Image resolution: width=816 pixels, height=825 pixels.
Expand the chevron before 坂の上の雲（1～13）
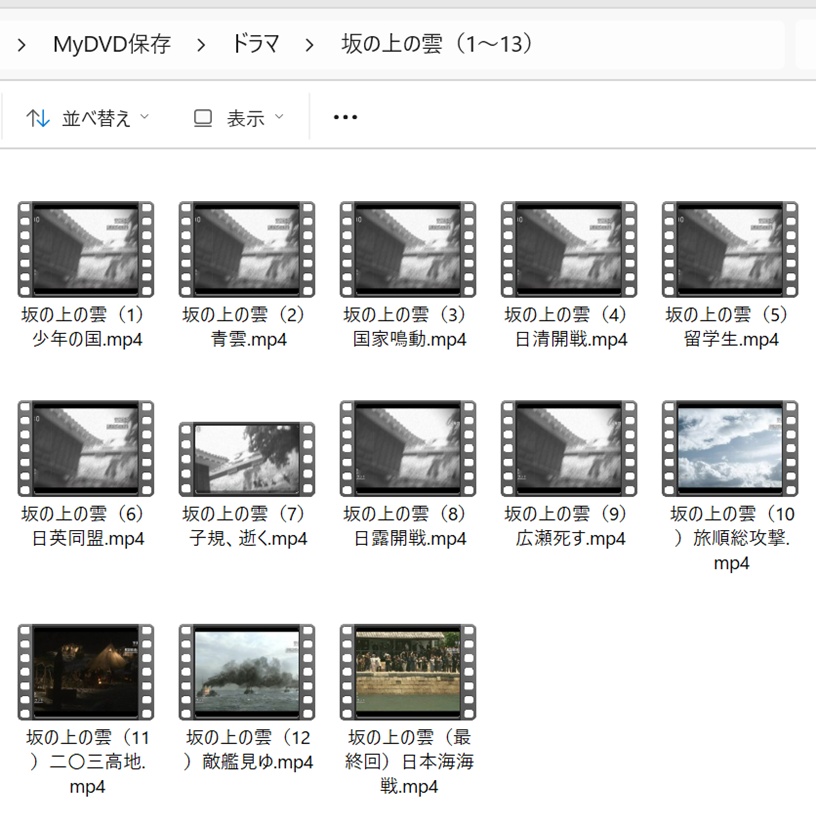(309, 45)
